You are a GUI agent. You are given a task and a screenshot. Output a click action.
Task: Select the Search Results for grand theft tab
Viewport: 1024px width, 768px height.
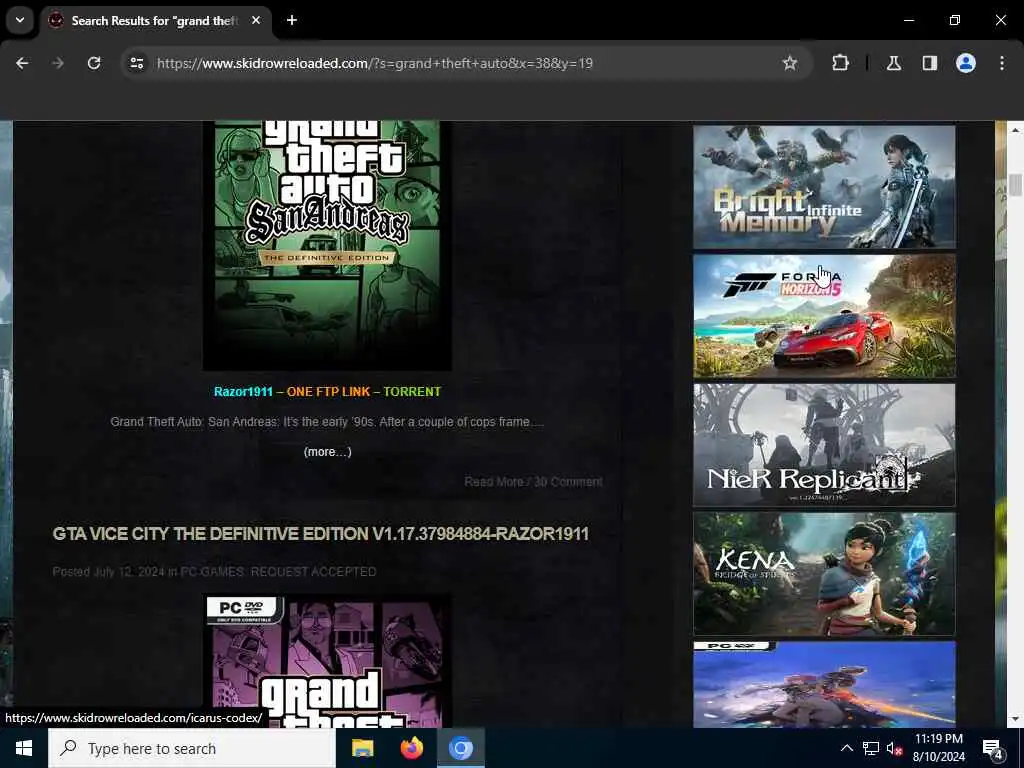pos(153,20)
